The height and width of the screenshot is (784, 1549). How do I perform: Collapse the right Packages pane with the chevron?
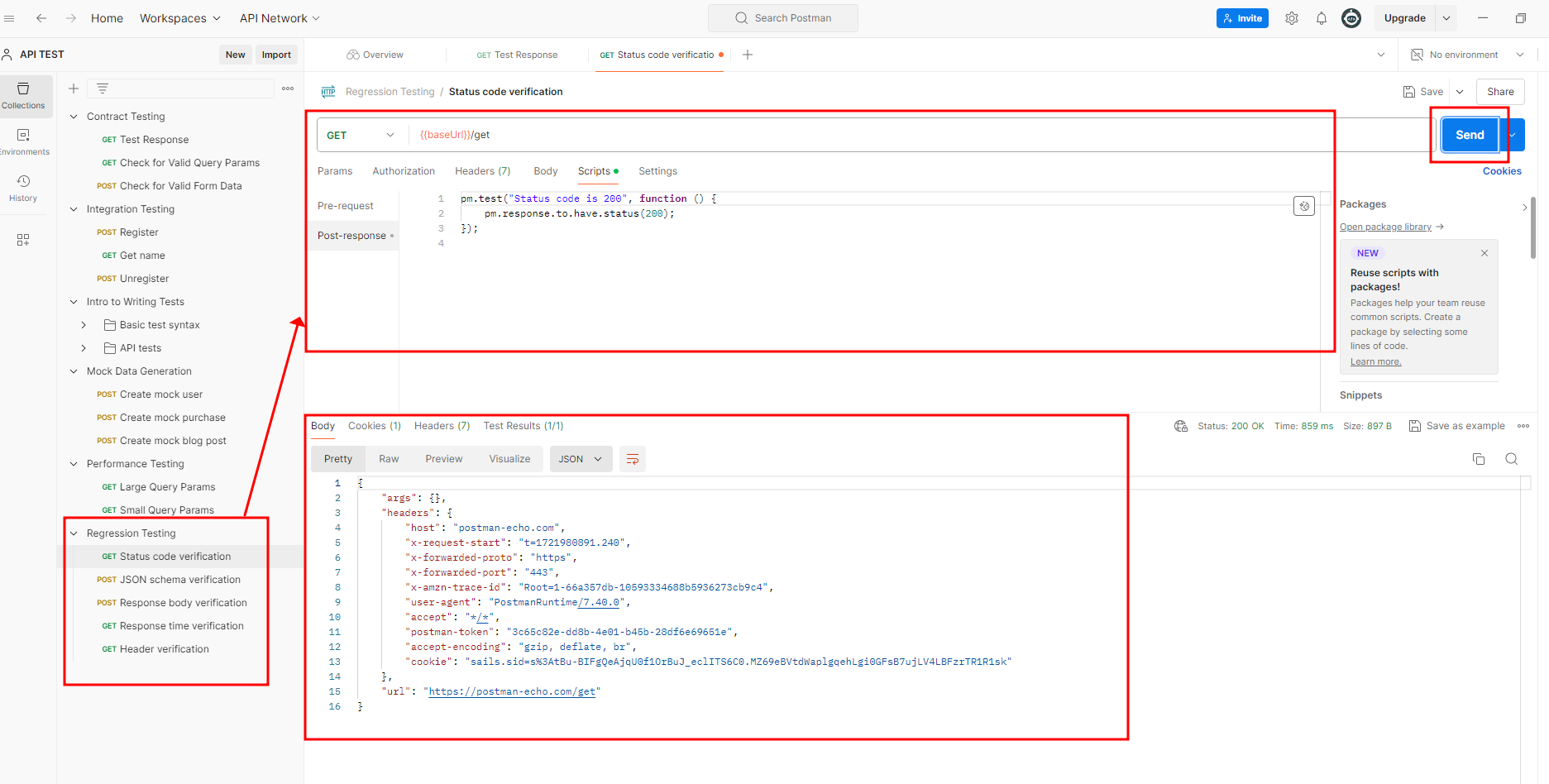[x=1525, y=207]
